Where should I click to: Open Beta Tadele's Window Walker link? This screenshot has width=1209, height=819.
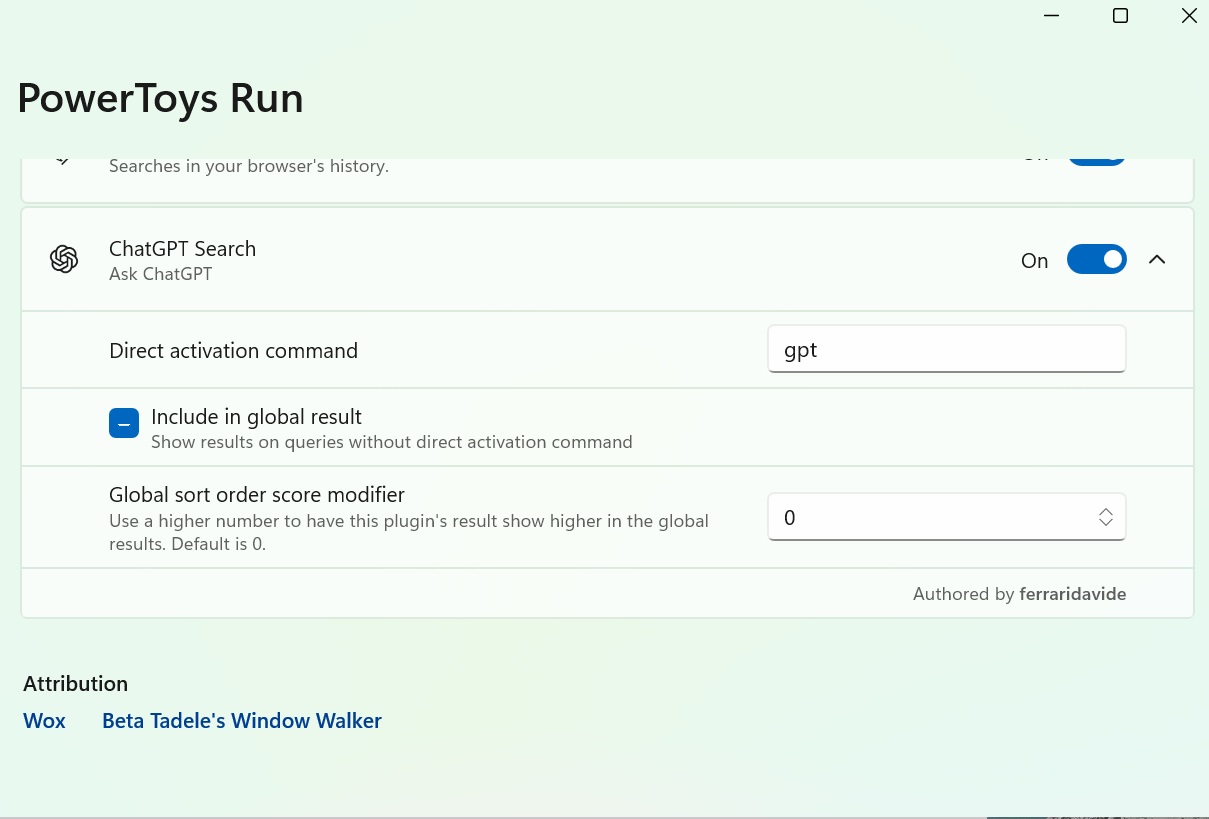[242, 721]
